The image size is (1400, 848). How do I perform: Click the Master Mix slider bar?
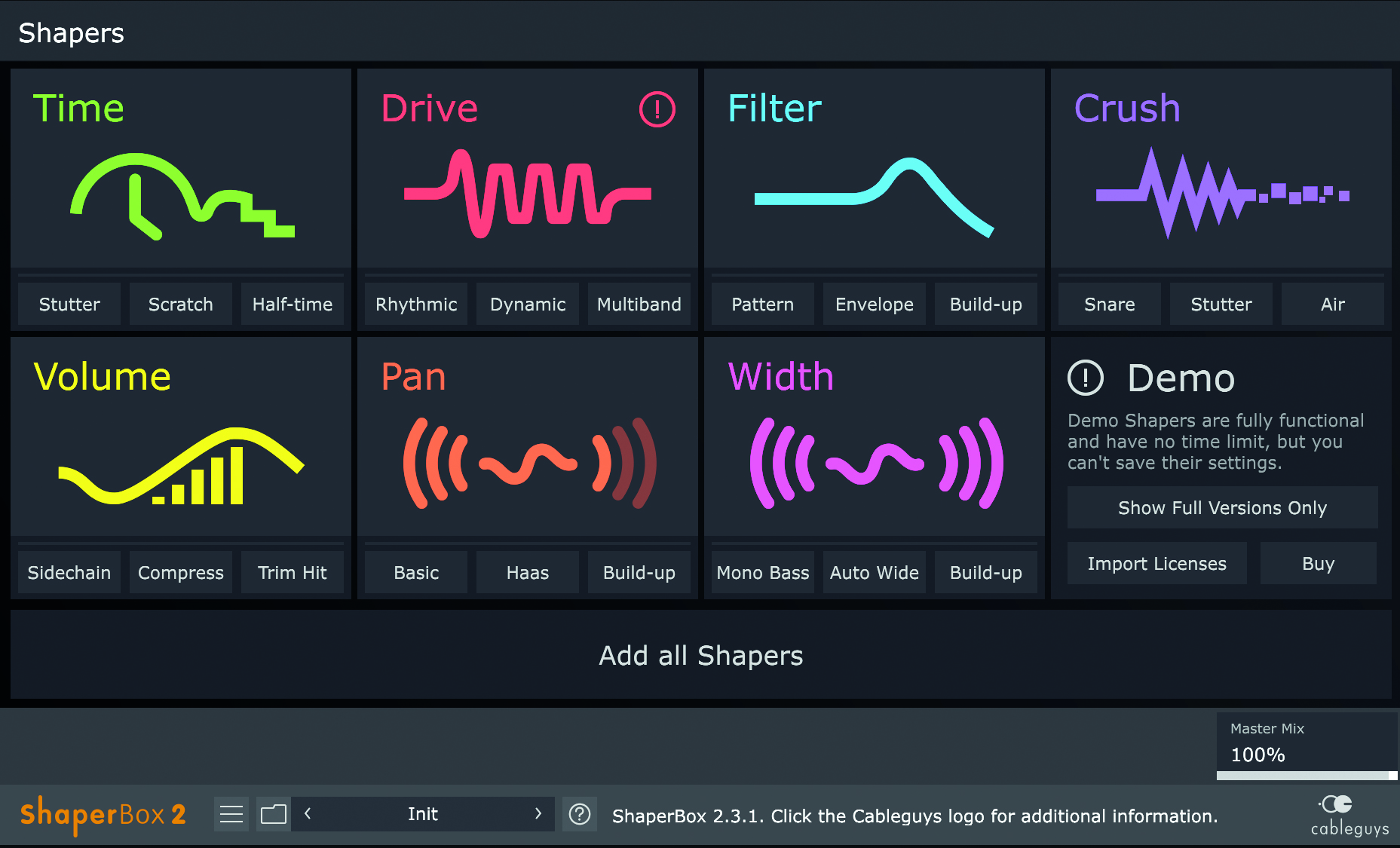1307,776
